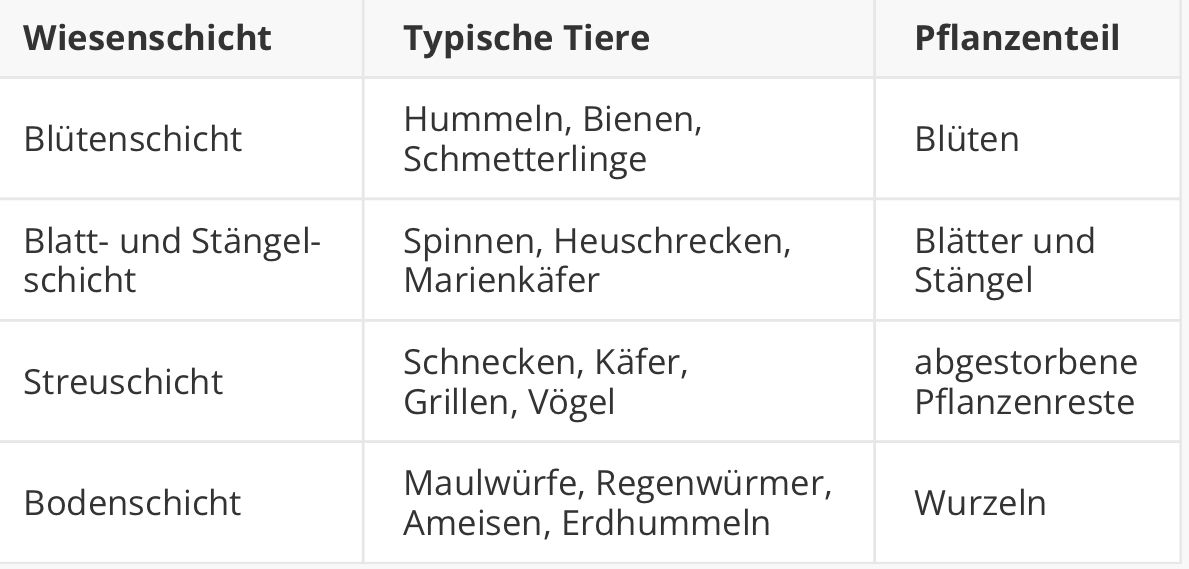Select the abgestorbene Pflanzenreste cell
Screen dimensions: 1189x569
[1027, 381]
